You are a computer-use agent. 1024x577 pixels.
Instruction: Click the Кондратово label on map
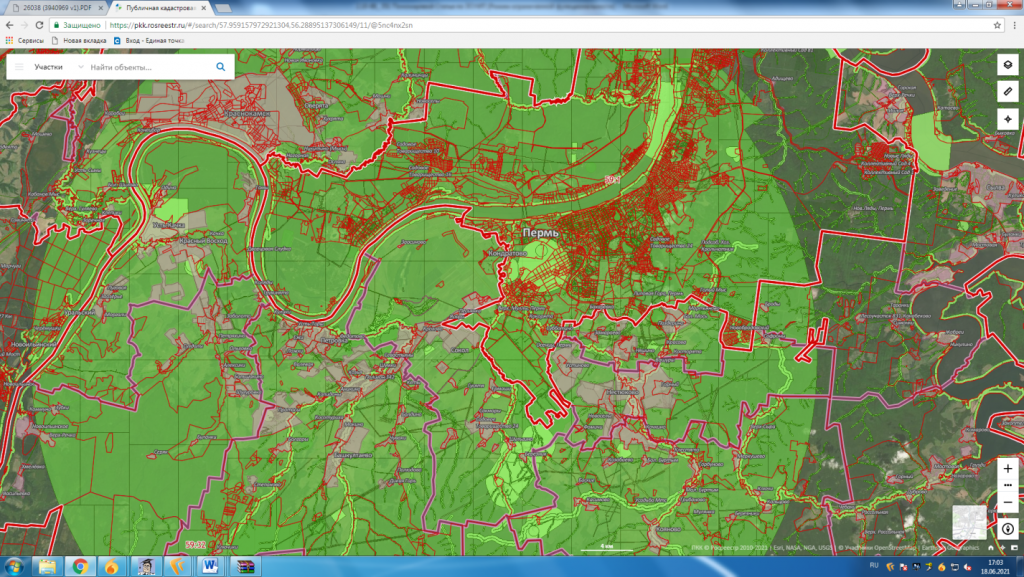point(507,253)
